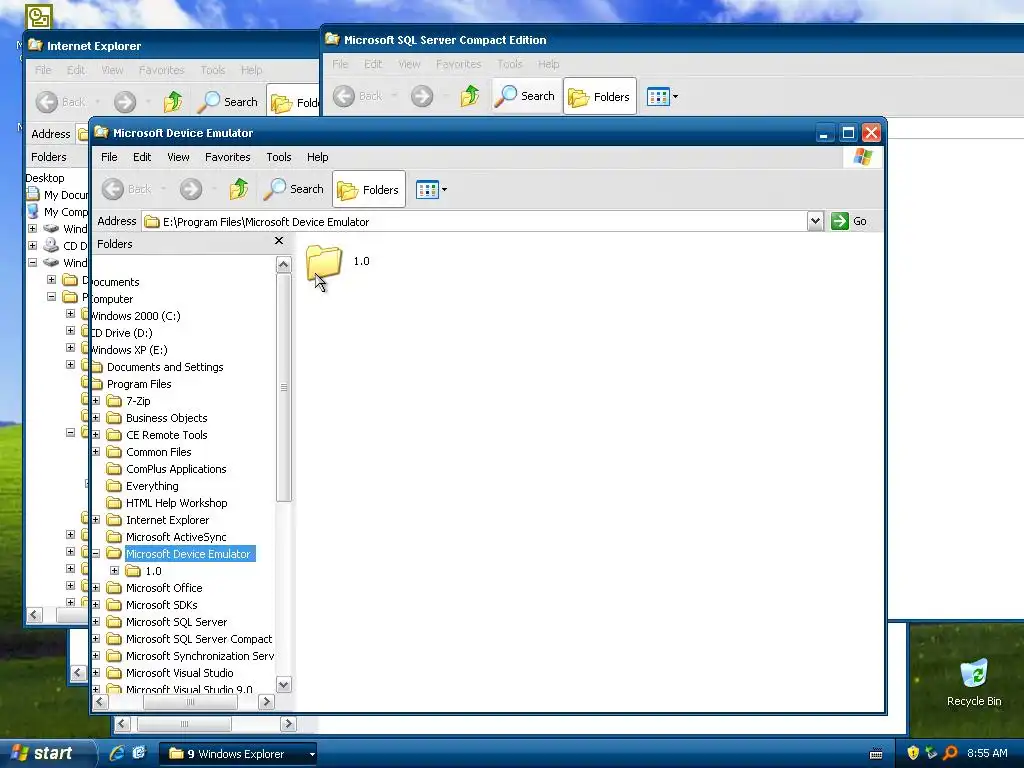Toggle the Folders pane in Device Emulator window

368,189
